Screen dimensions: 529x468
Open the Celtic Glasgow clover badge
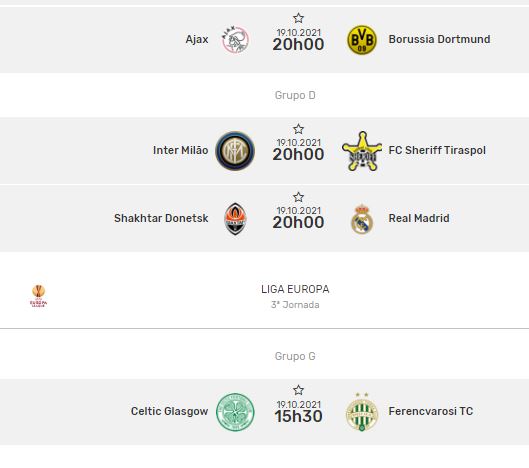click(x=235, y=412)
